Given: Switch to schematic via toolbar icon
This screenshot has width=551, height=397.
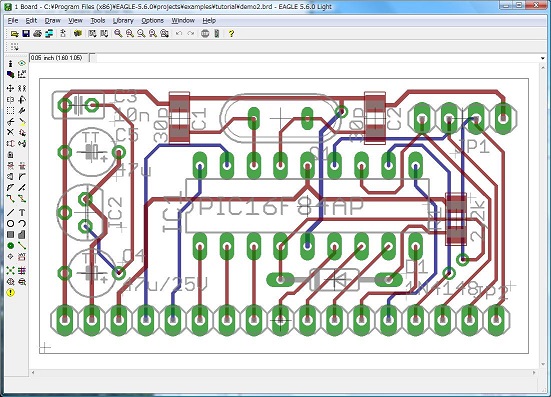Looking at the screenshot, I should [63, 34].
